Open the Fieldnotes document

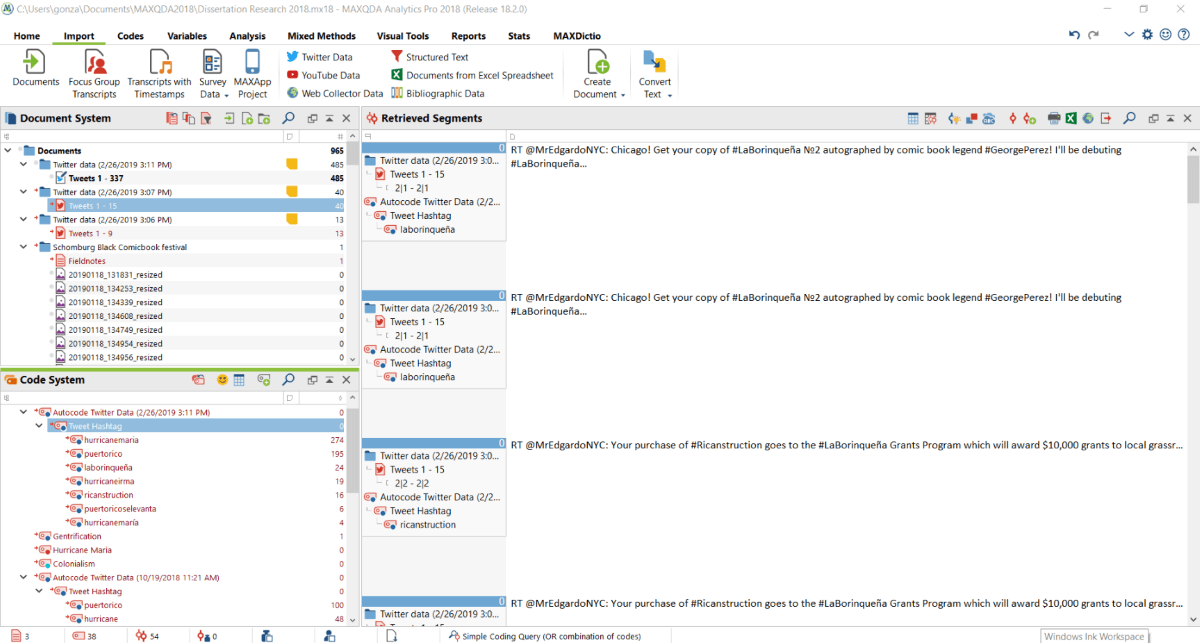coord(86,261)
